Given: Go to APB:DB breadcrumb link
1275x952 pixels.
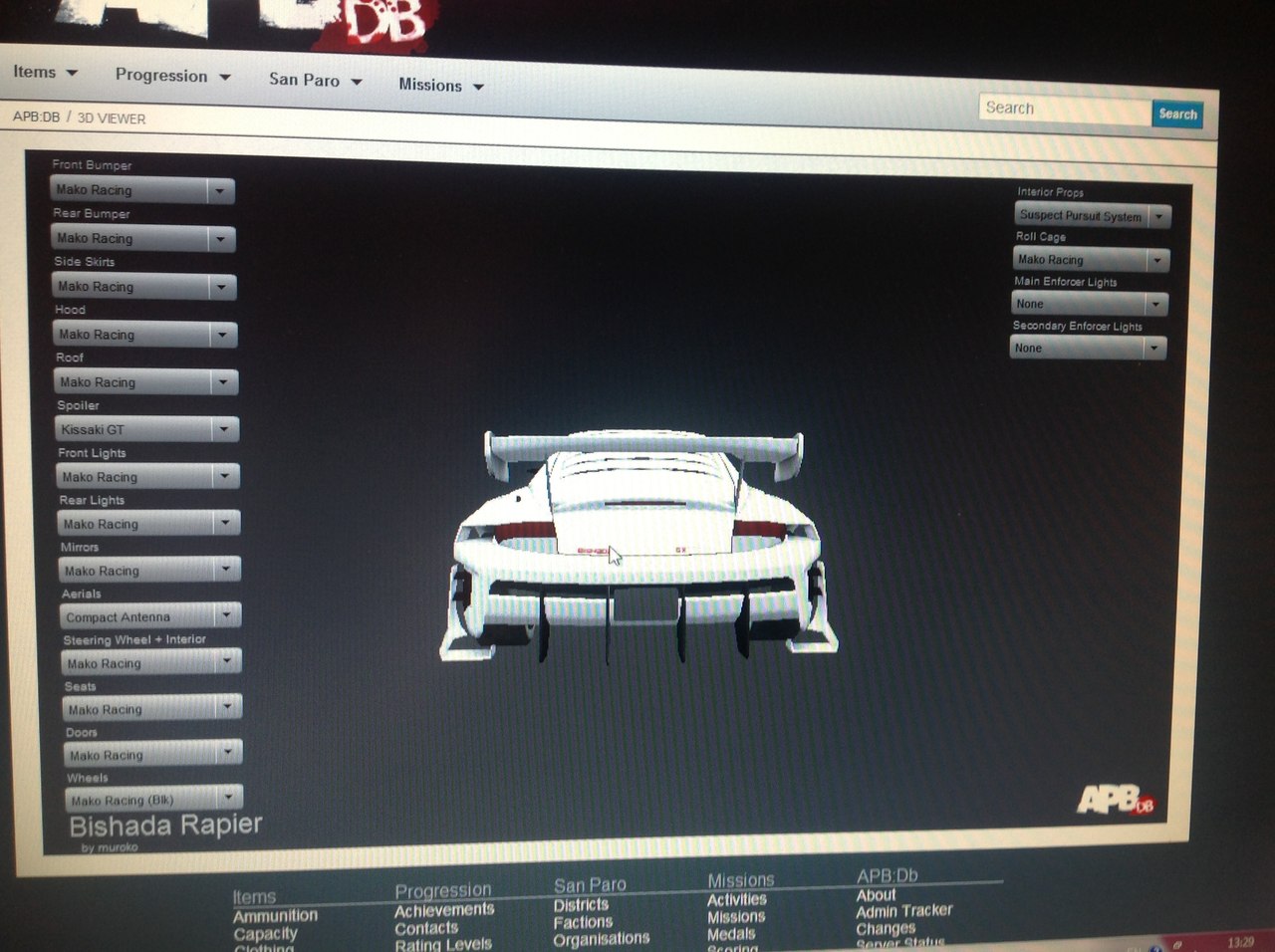Looking at the screenshot, I should pyautogui.click(x=36, y=117).
